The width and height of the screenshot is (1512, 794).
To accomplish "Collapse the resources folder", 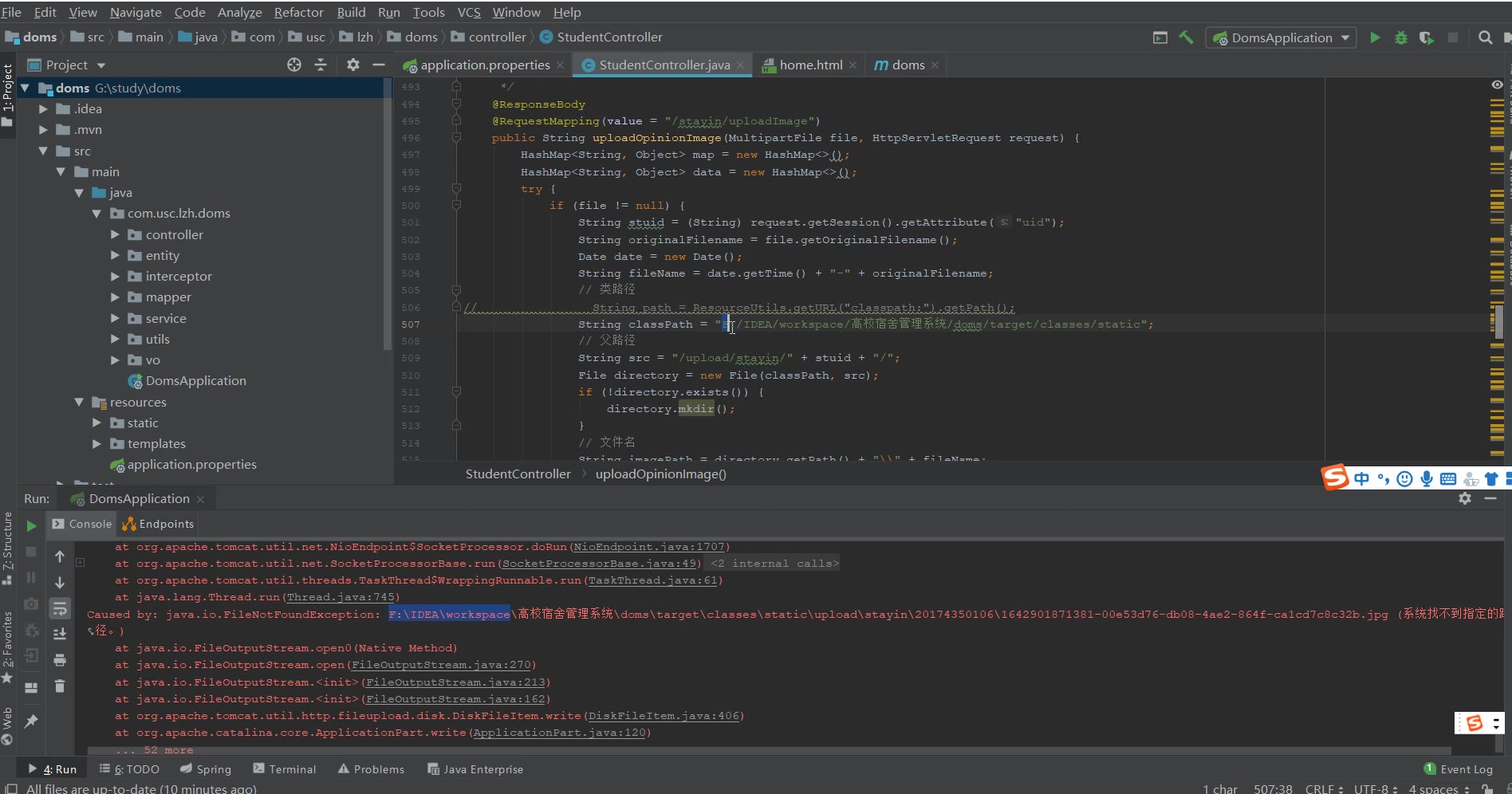I will [79, 402].
